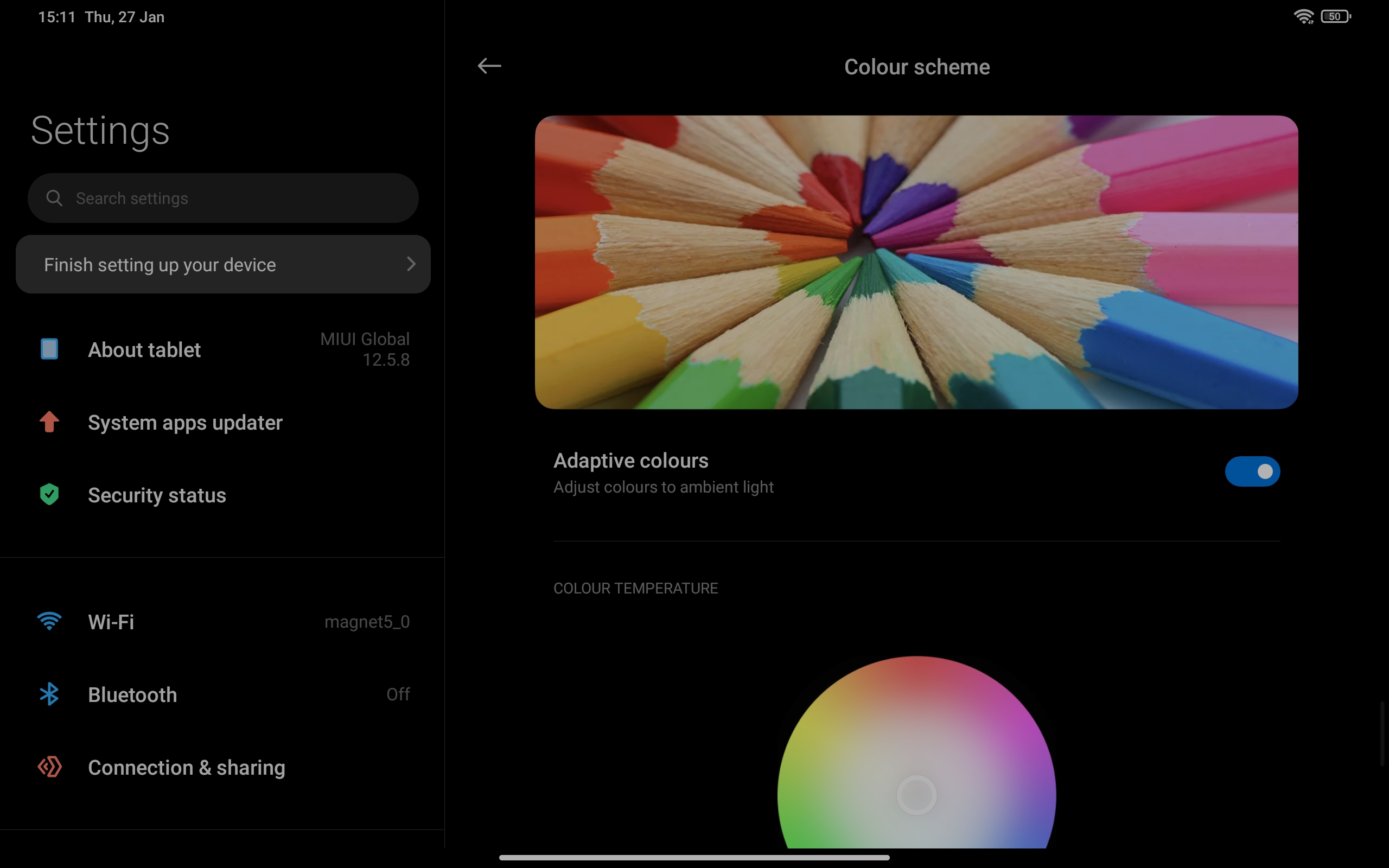Tap the search magnifier icon

coord(54,198)
